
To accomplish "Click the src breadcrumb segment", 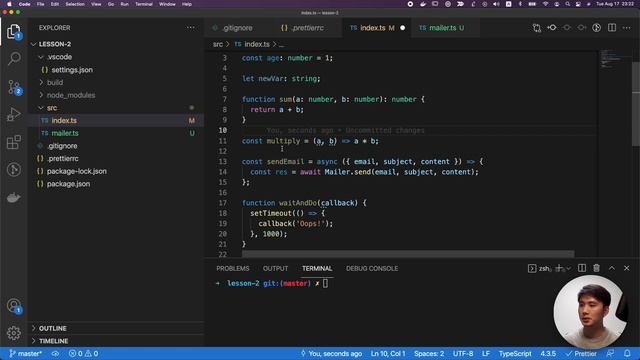I will pyautogui.click(x=218, y=44).
